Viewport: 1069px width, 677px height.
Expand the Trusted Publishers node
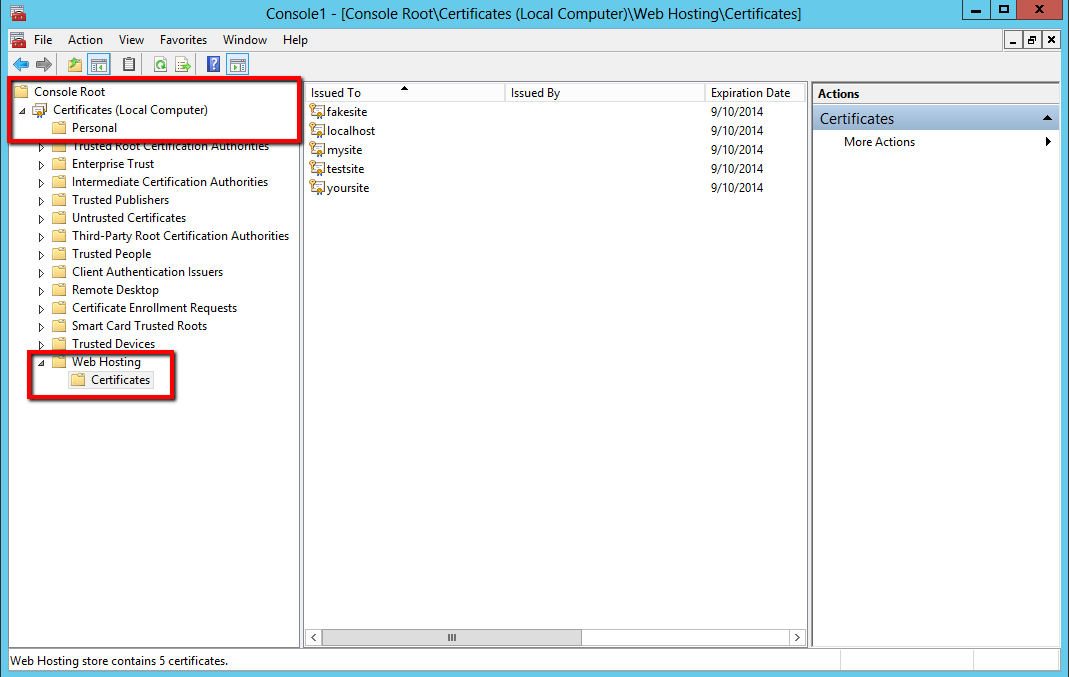click(x=41, y=200)
